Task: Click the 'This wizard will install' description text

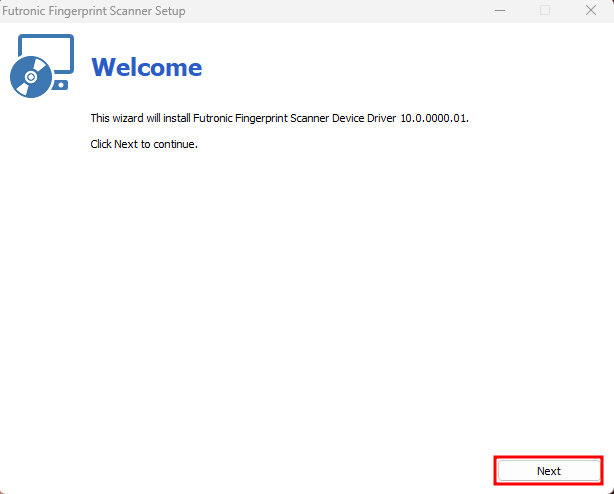Action: 280,118
